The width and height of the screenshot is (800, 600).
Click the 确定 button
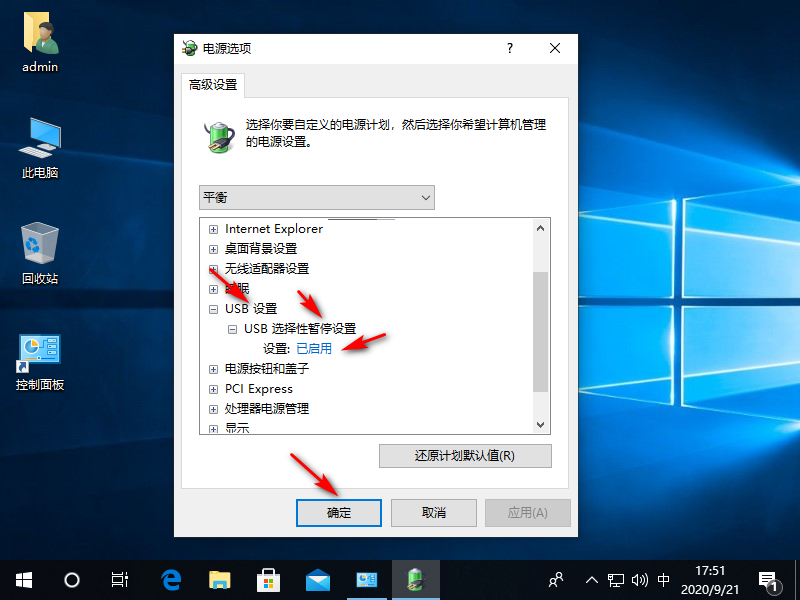click(339, 513)
